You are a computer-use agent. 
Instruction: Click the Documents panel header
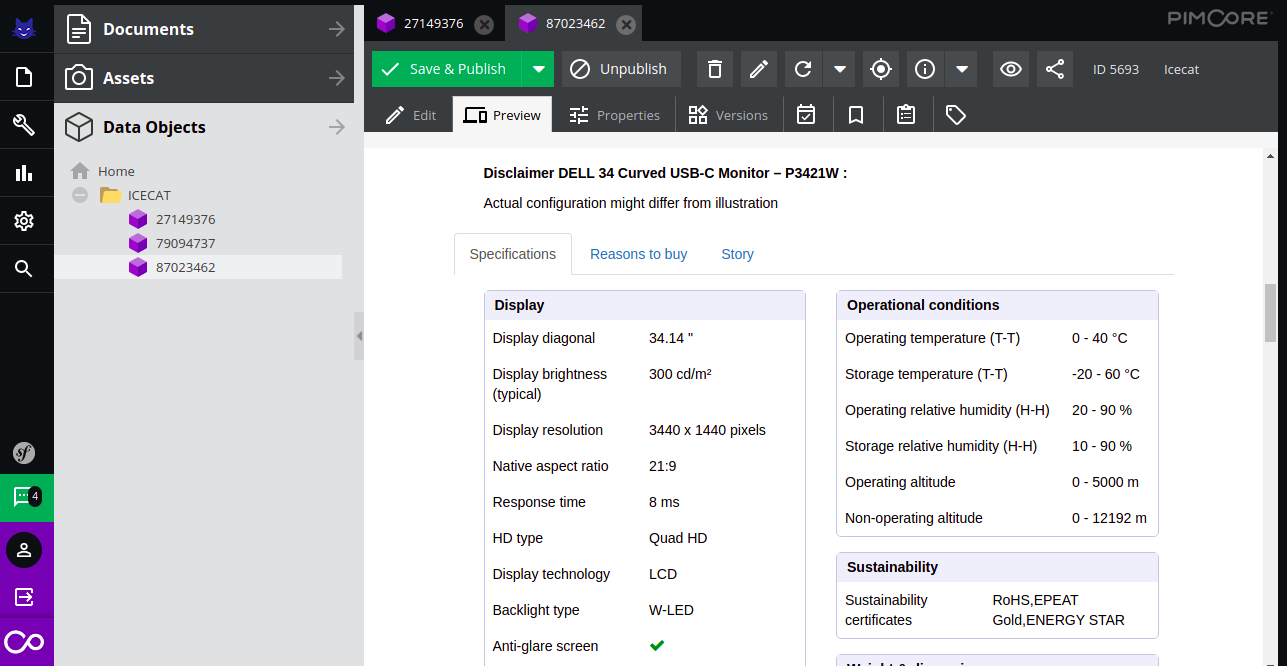coord(204,29)
